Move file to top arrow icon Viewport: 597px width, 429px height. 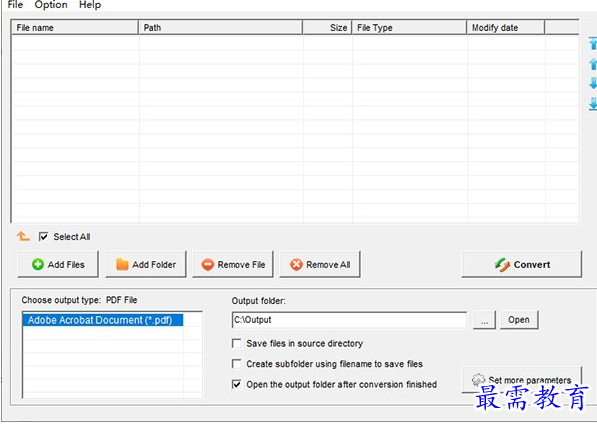tap(593, 43)
